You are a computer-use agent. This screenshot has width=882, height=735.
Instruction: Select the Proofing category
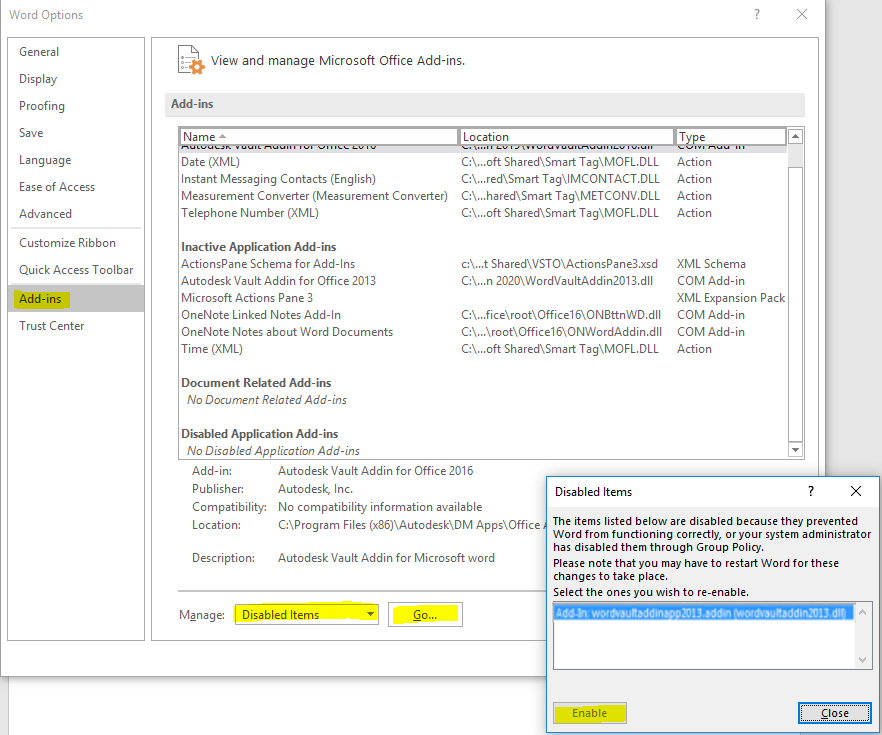click(42, 105)
